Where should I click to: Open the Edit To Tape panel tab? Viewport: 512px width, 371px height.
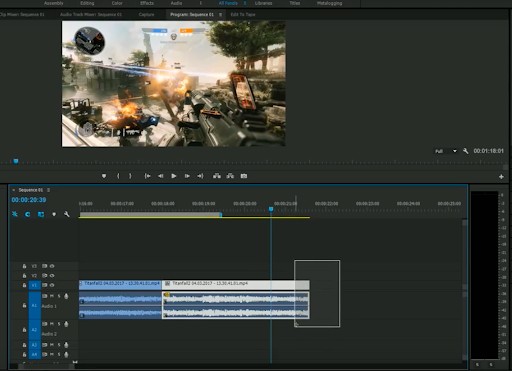point(243,15)
